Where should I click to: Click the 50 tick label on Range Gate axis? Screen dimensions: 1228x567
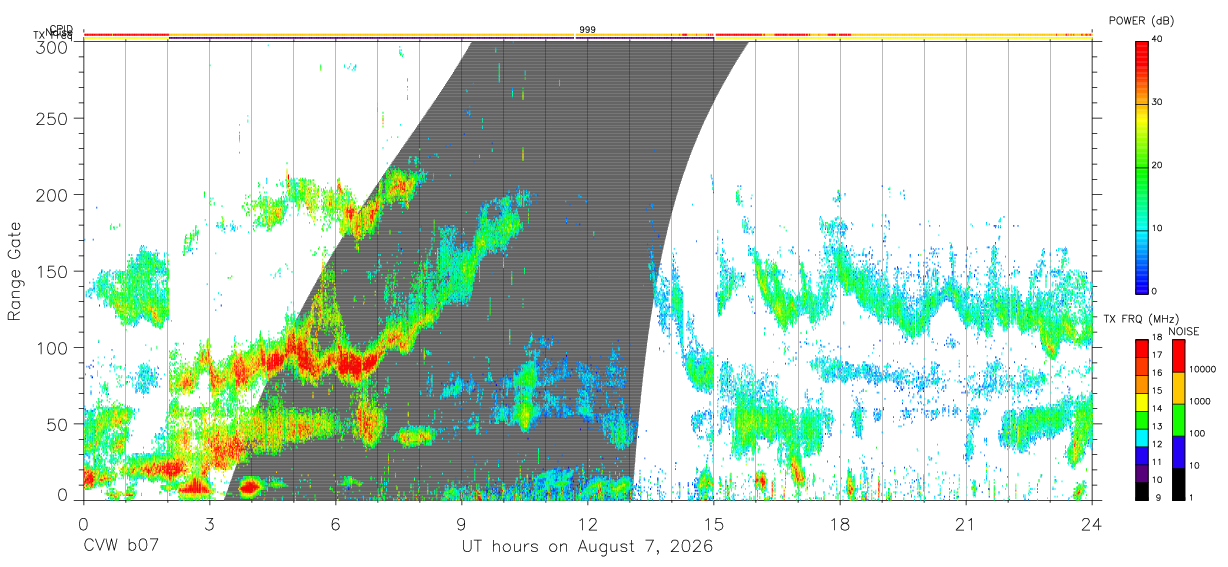coord(59,424)
